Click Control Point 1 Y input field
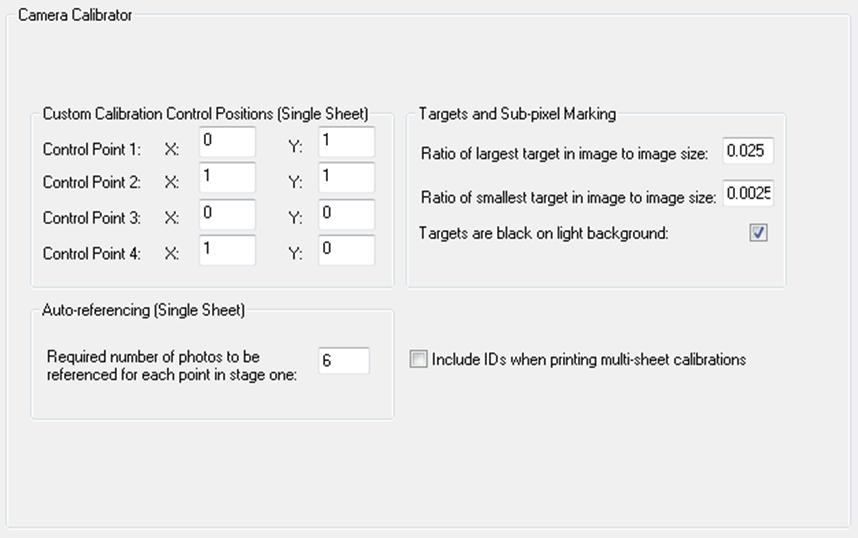This screenshot has height=538, width=858. [x=346, y=142]
